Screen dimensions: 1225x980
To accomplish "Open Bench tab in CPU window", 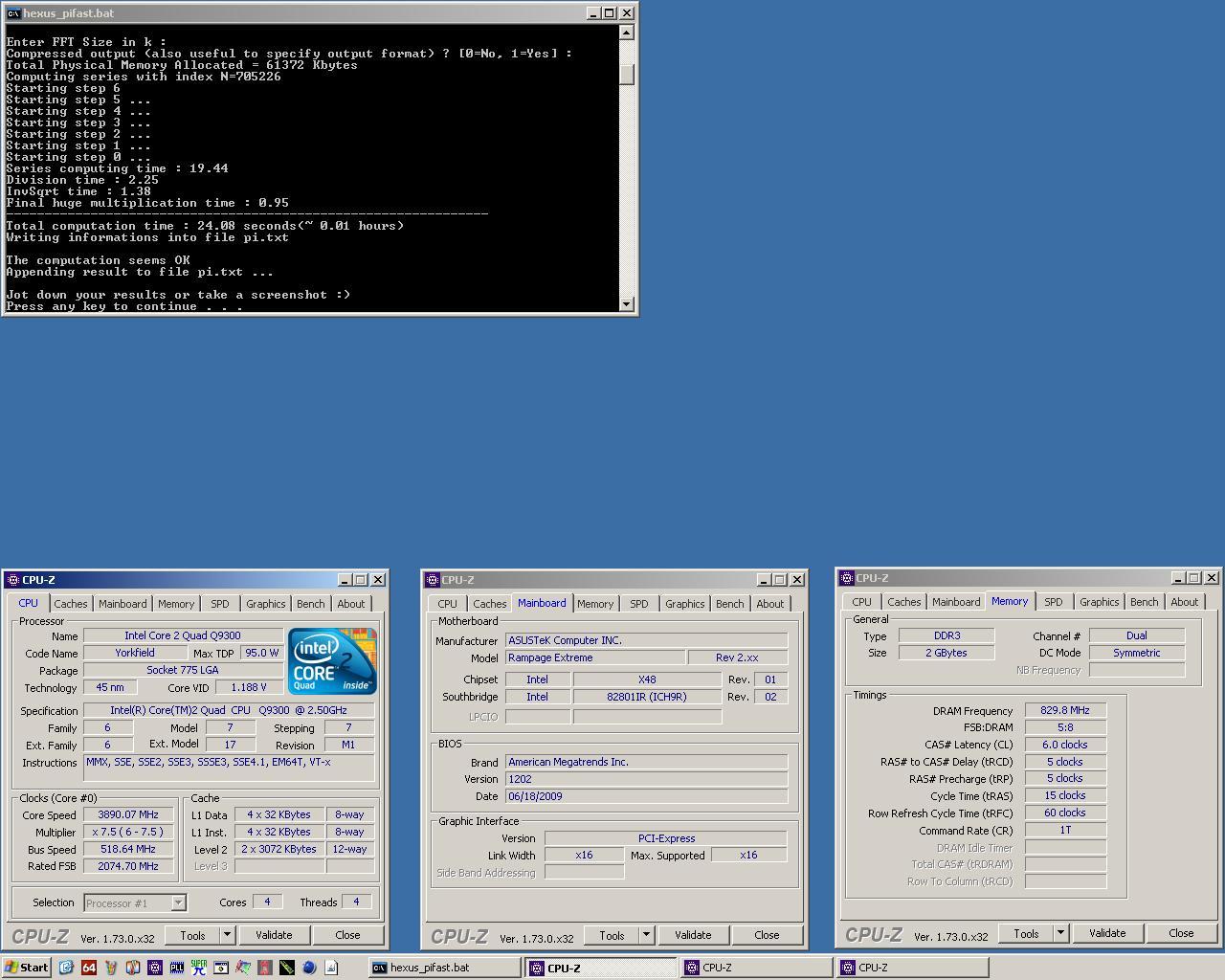I will pyautogui.click(x=310, y=604).
